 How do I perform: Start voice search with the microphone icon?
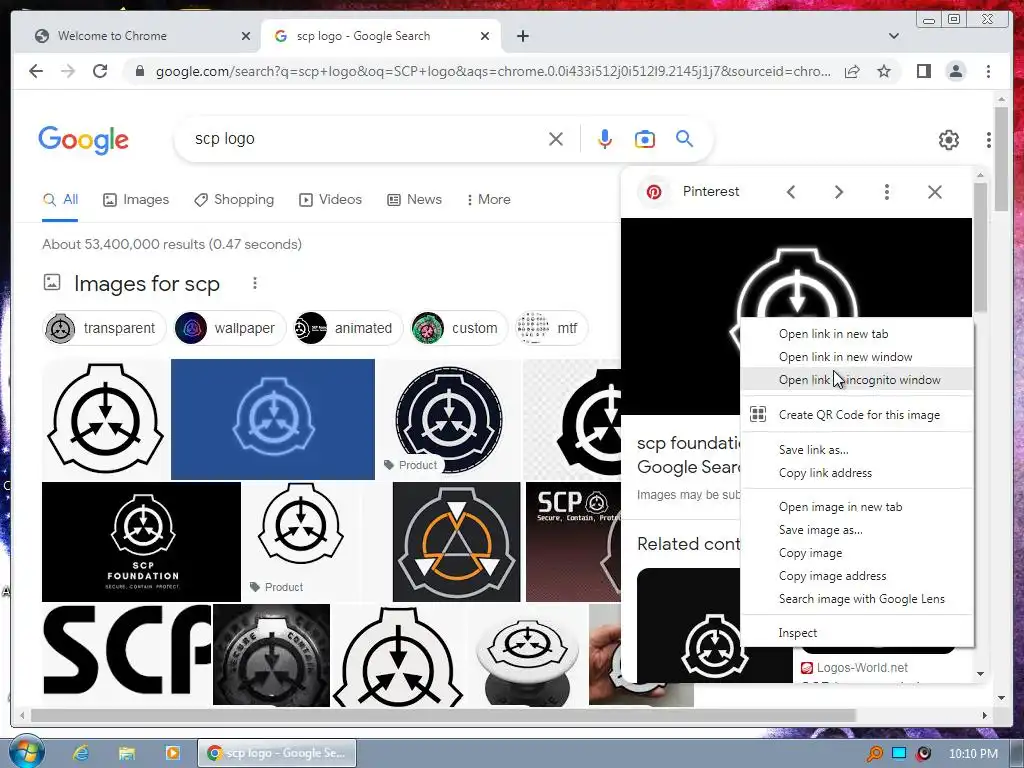pyautogui.click(x=605, y=139)
